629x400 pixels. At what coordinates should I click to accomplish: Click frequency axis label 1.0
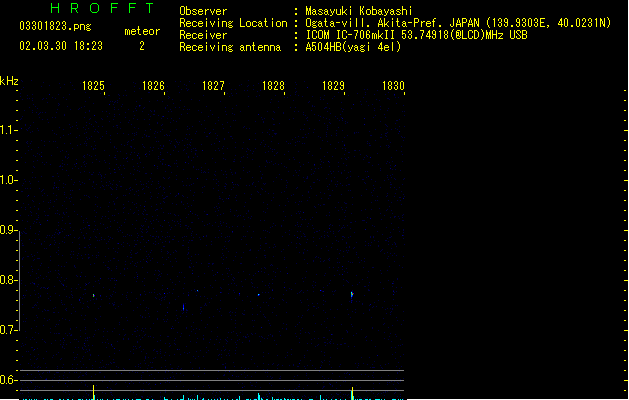tap(7, 180)
